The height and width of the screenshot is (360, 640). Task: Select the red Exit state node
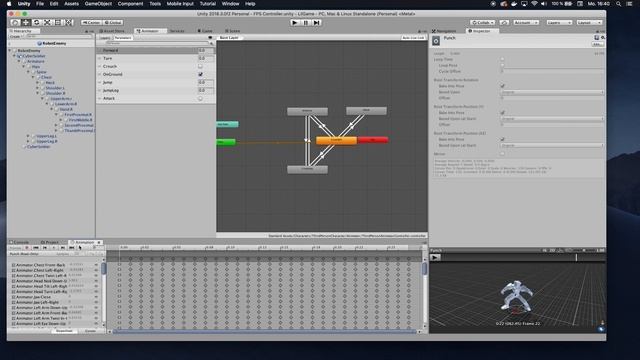click(373, 140)
